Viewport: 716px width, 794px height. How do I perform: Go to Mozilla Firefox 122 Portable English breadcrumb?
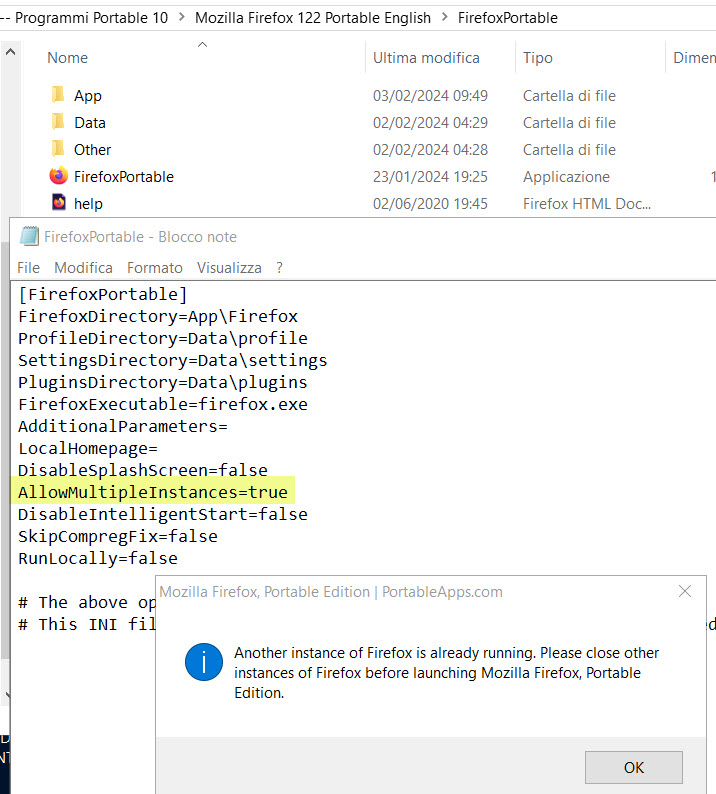[312, 18]
